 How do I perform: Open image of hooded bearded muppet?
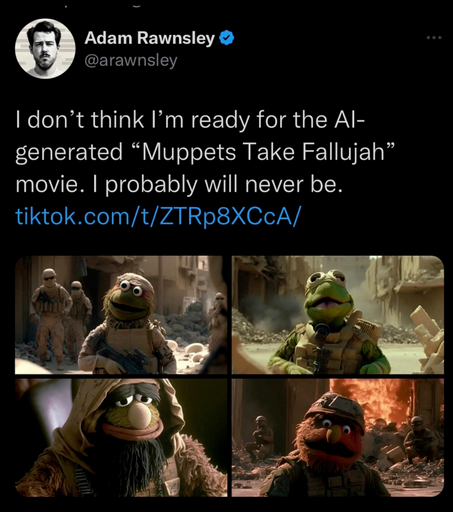pyautogui.click(x=121, y=437)
